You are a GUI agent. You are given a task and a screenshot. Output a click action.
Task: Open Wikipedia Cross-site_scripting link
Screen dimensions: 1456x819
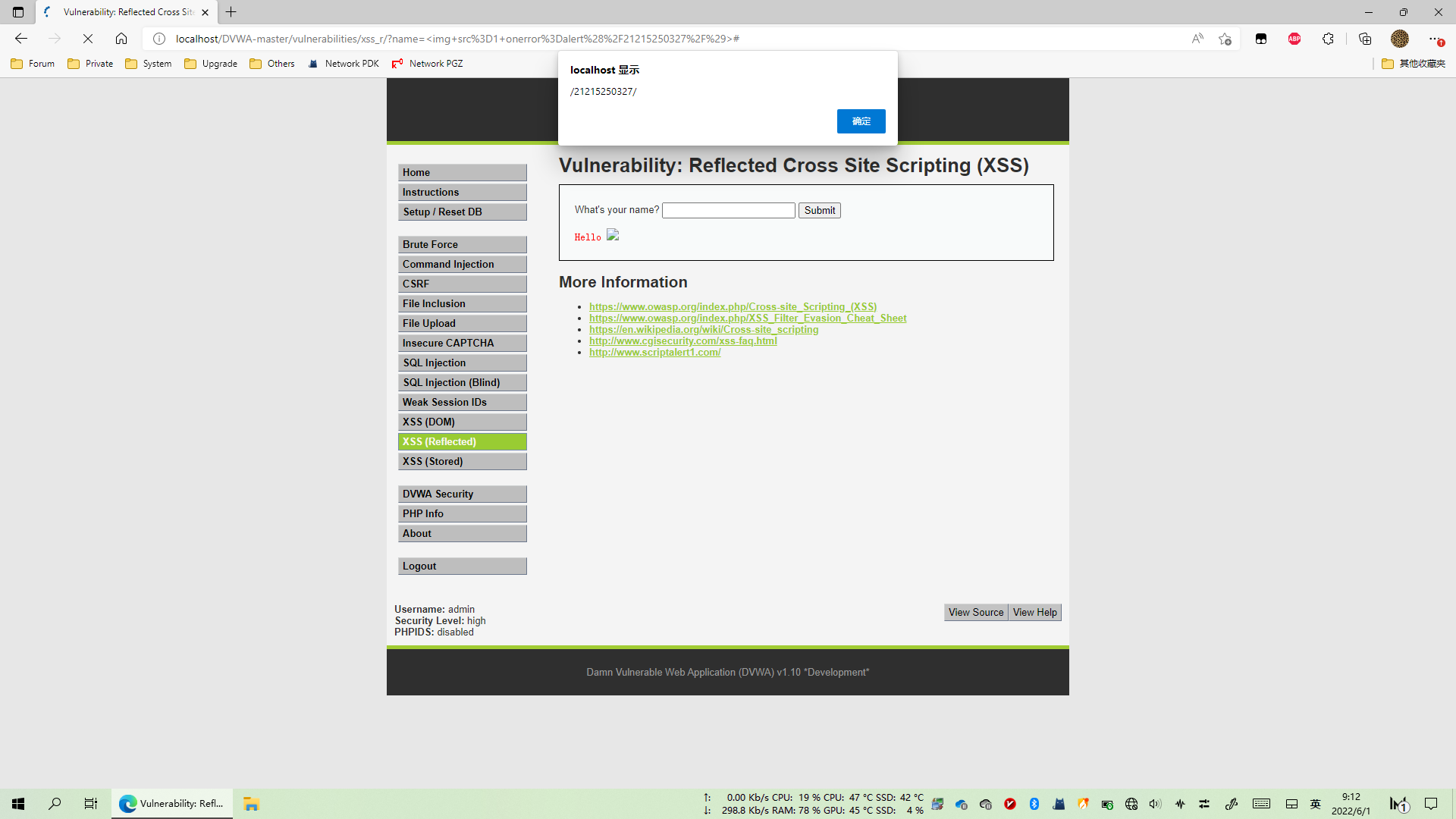[x=704, y=330]
